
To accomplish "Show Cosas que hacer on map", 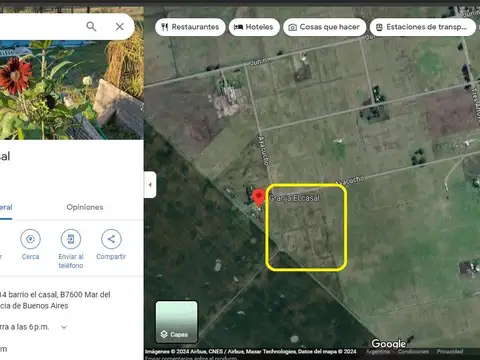I will [324, 27].
